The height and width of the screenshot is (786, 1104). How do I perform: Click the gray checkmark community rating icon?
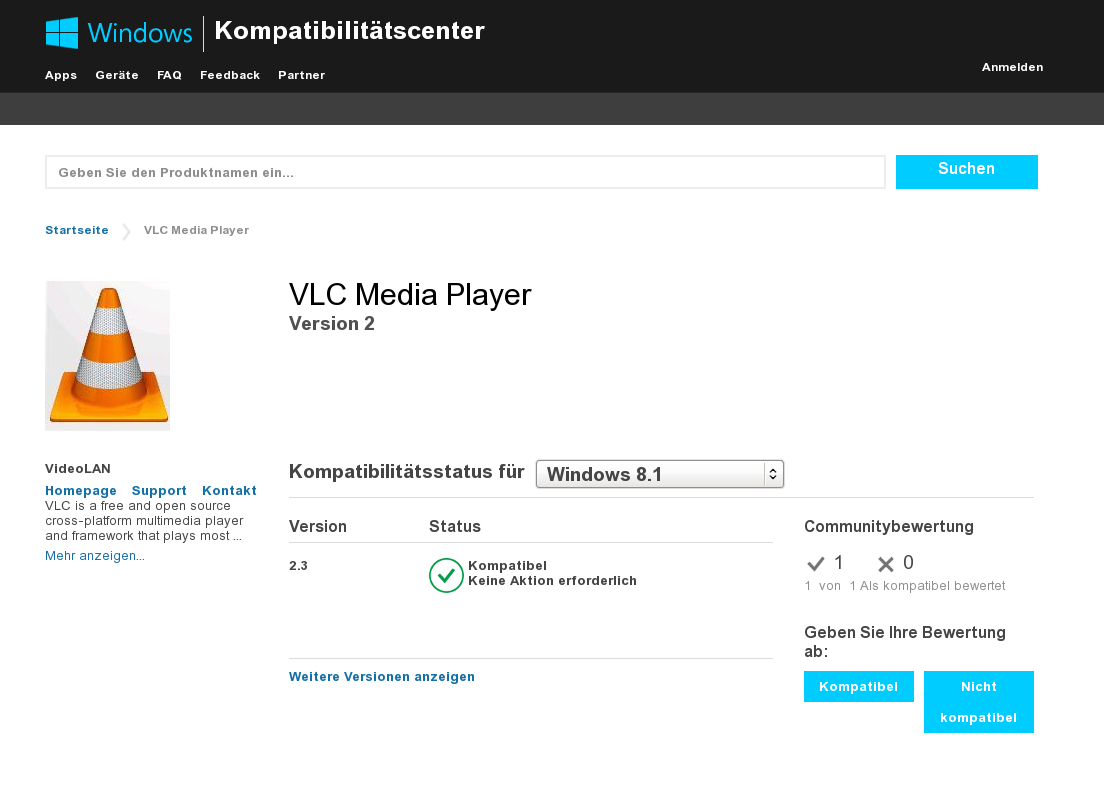coord(815,563)
